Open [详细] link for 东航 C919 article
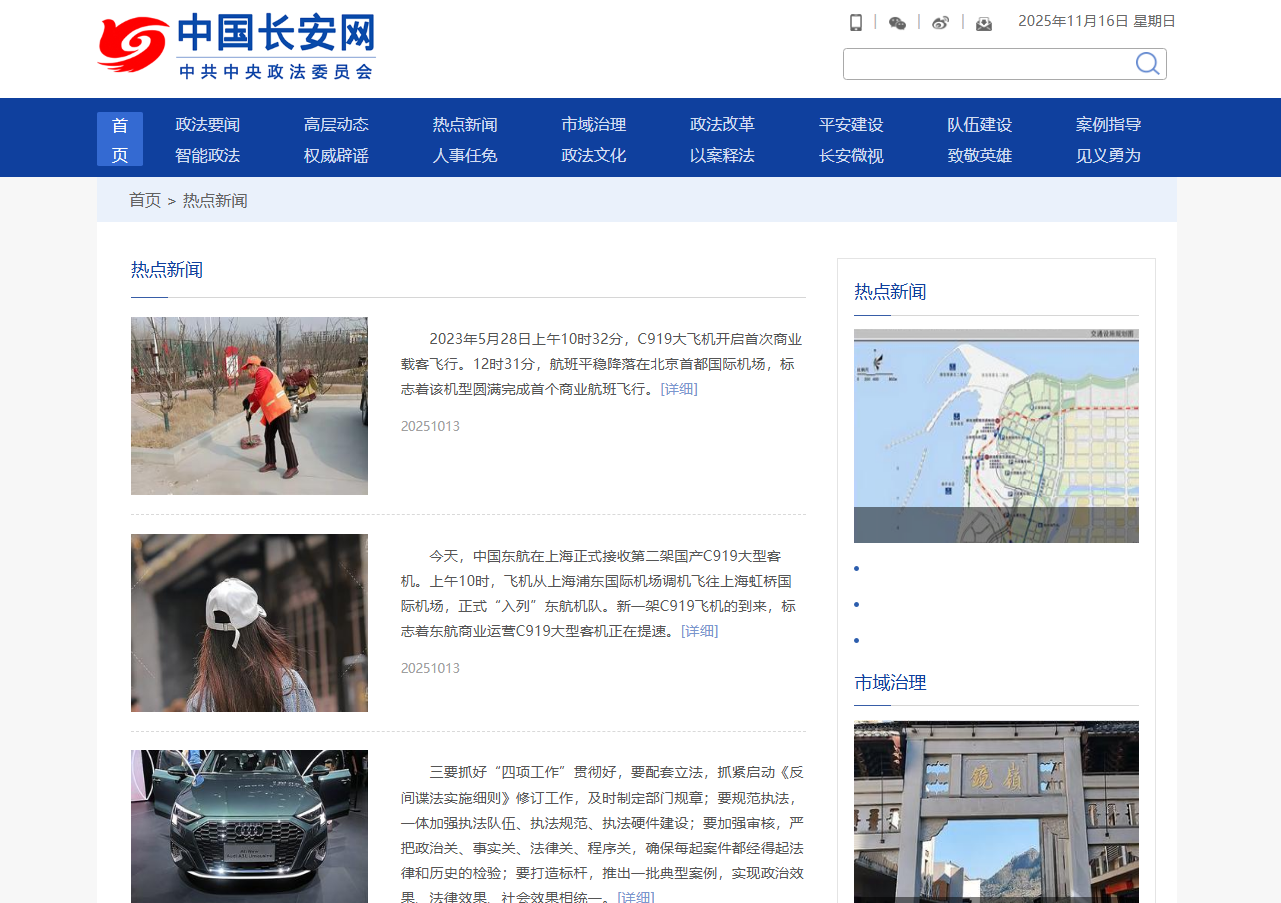This screenshot has height=903, width=1281. [699, 631]
